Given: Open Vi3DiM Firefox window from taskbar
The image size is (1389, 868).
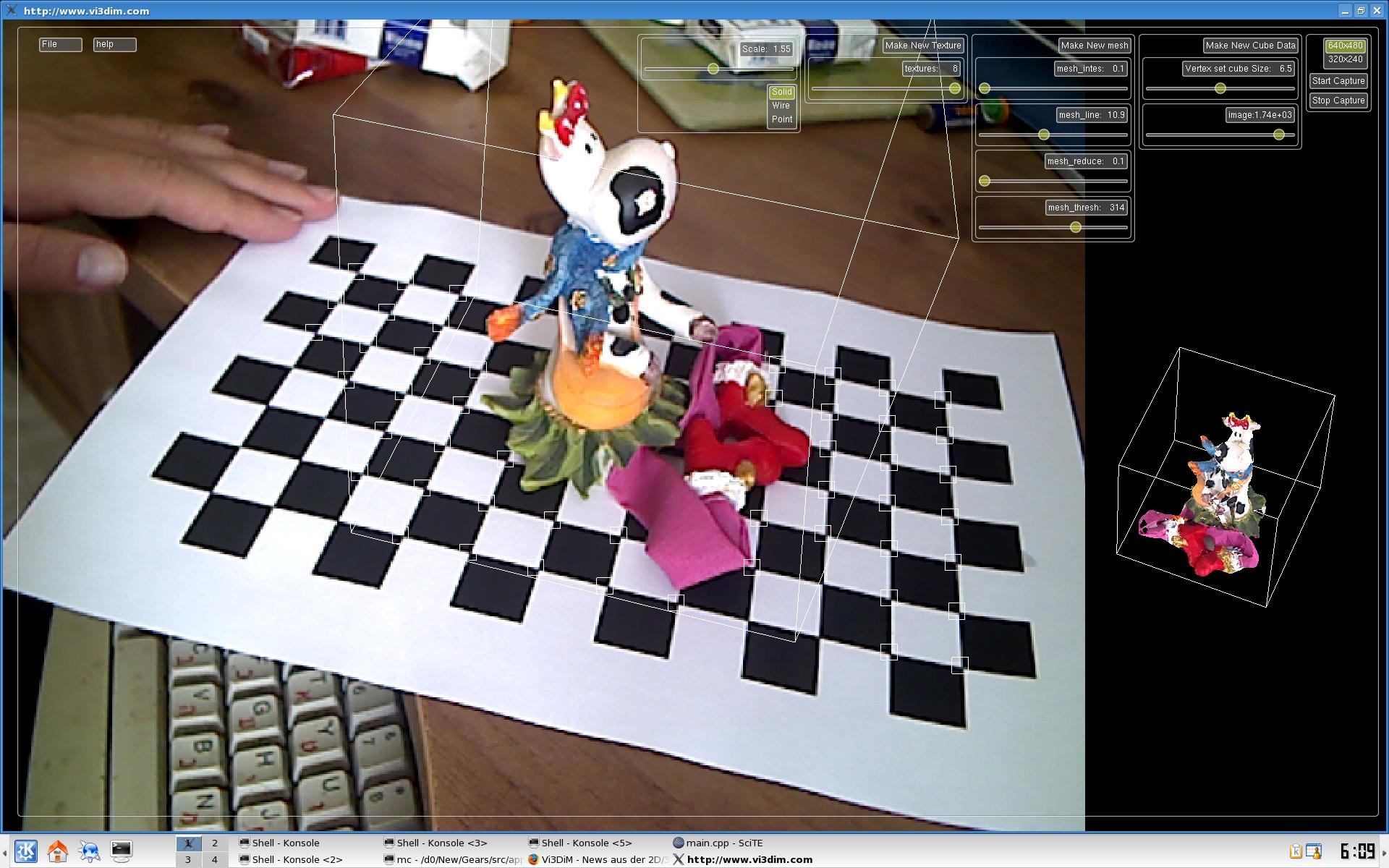Looking at the screenshot, I should [597, 859].
